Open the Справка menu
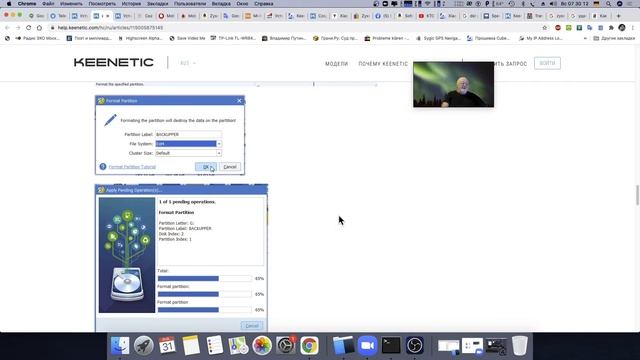640x360 pixels. (264, 4)
